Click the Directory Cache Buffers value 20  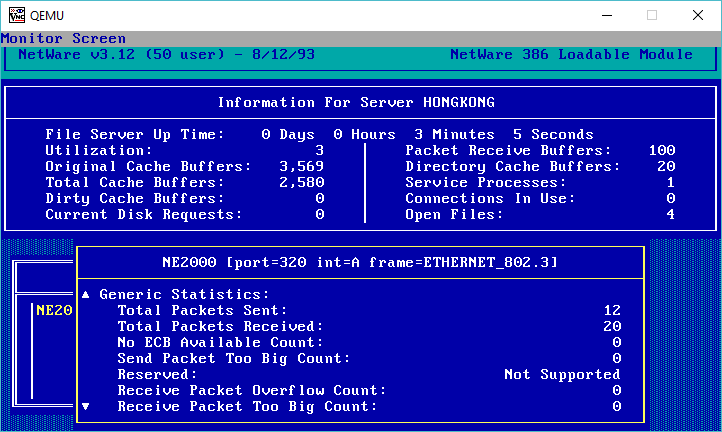(x=666, y=166)
